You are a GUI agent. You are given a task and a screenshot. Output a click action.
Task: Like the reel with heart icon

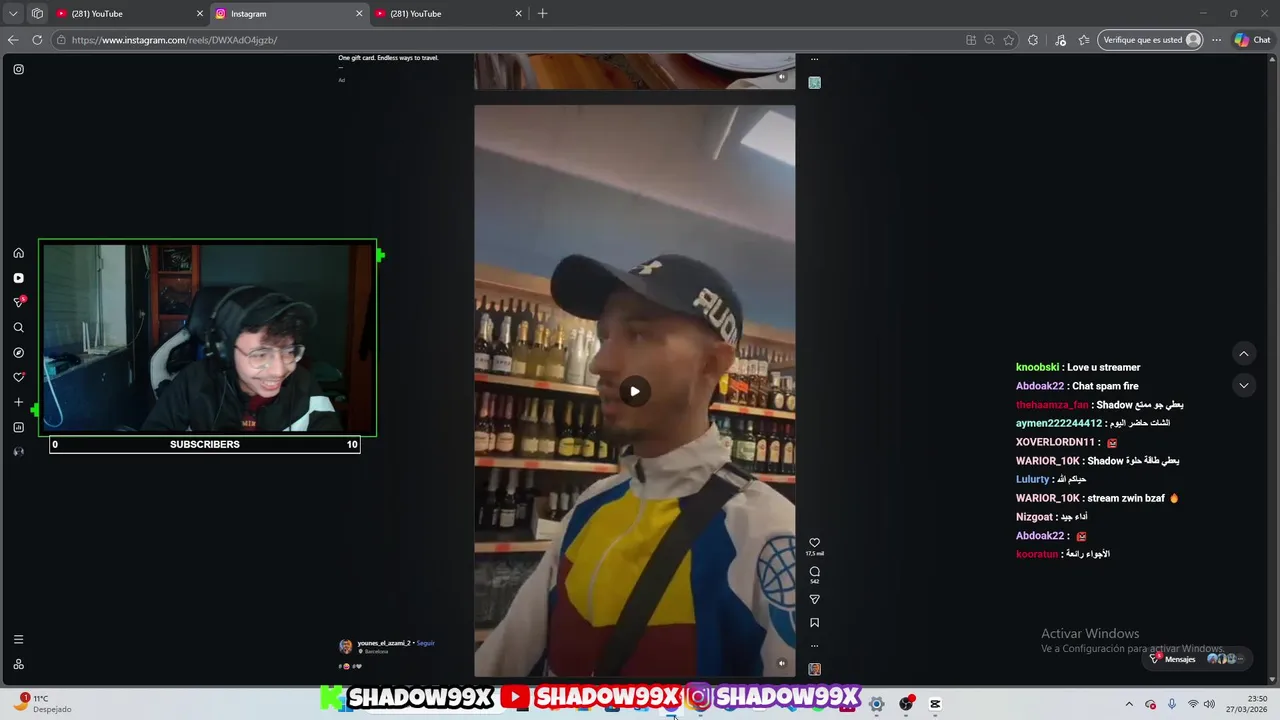coord(814,543)
